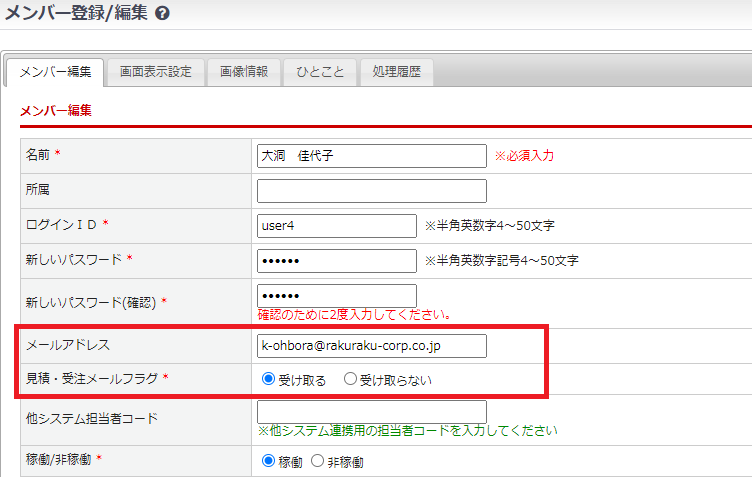The width and height of the screenshot is (752, 477).
Task: Open the 処理履歴 tab
Action: (396, 72)
